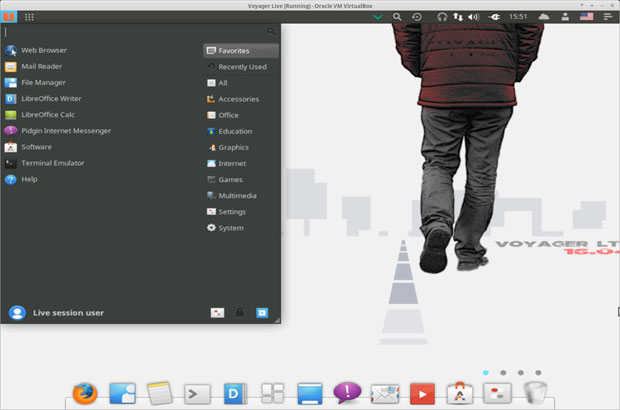The image size is (620, 410).
Task: Open the LibreOffice Writer dock icon
Action: [x=235, y=393]
